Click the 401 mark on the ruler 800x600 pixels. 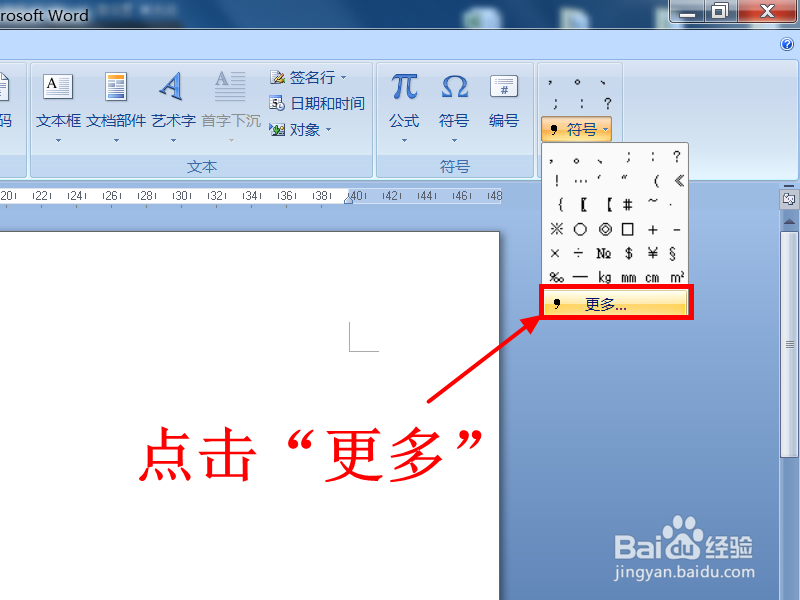(x=356, y=196)
